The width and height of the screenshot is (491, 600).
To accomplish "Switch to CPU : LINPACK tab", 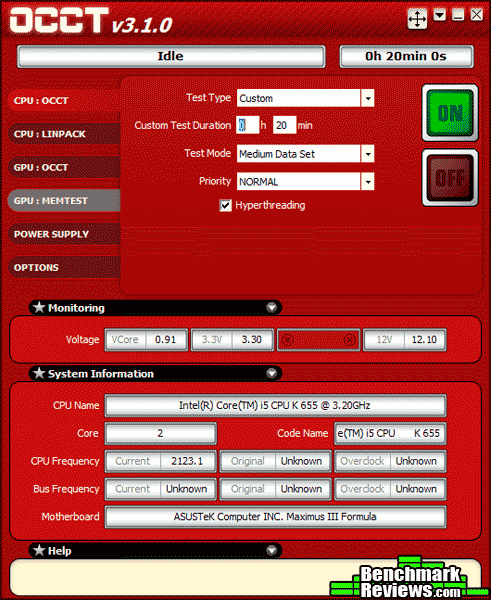I will pyautogui.click(x=64, y=134).
